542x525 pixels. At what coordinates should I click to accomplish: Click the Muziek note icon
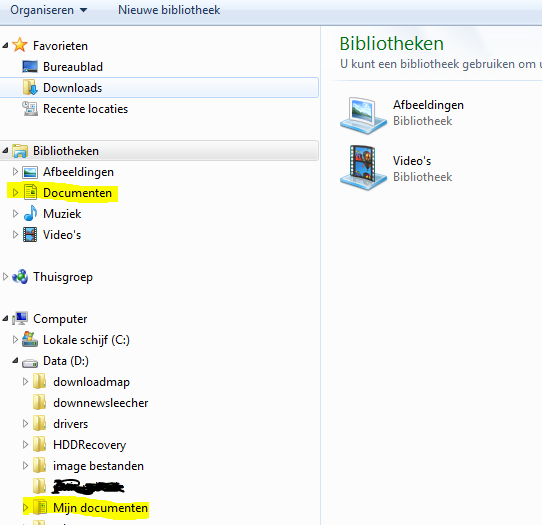[30, 213]
